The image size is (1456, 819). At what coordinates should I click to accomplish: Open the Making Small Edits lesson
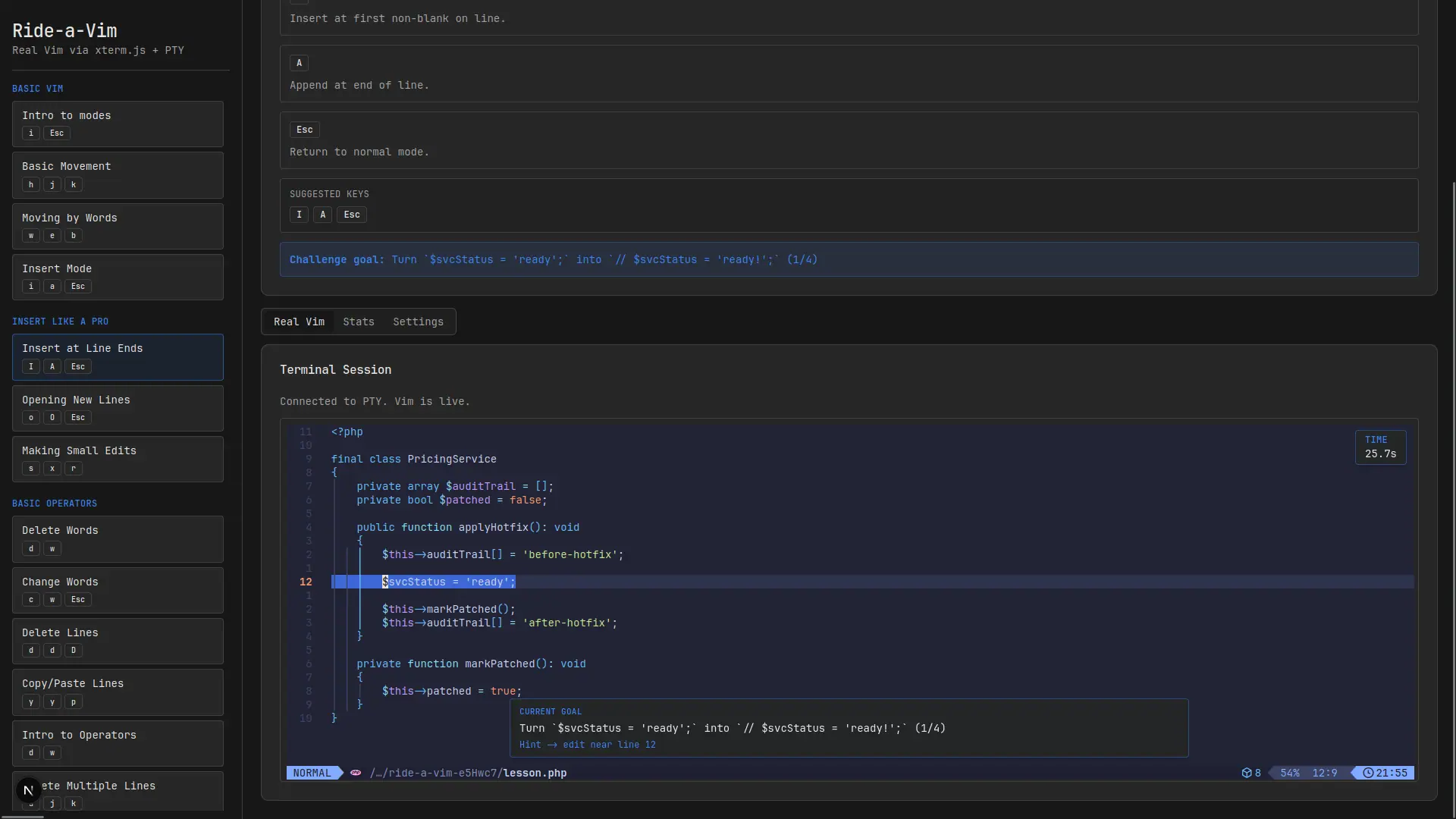coord(118,459)
